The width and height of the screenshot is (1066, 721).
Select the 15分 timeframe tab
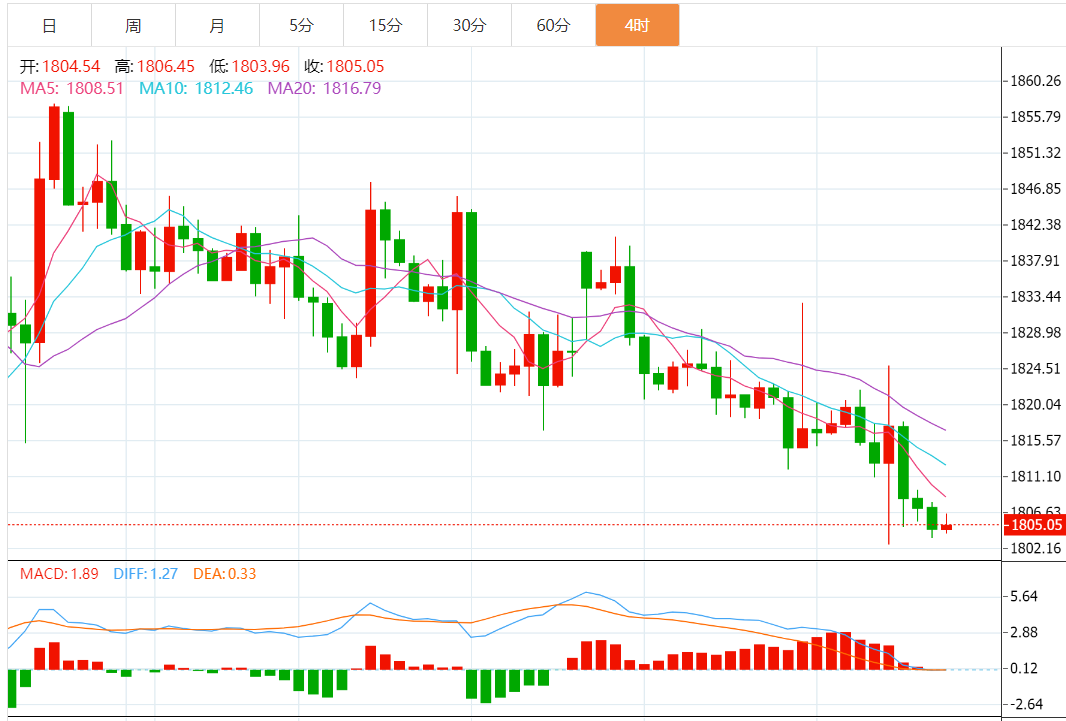[385, 26]
